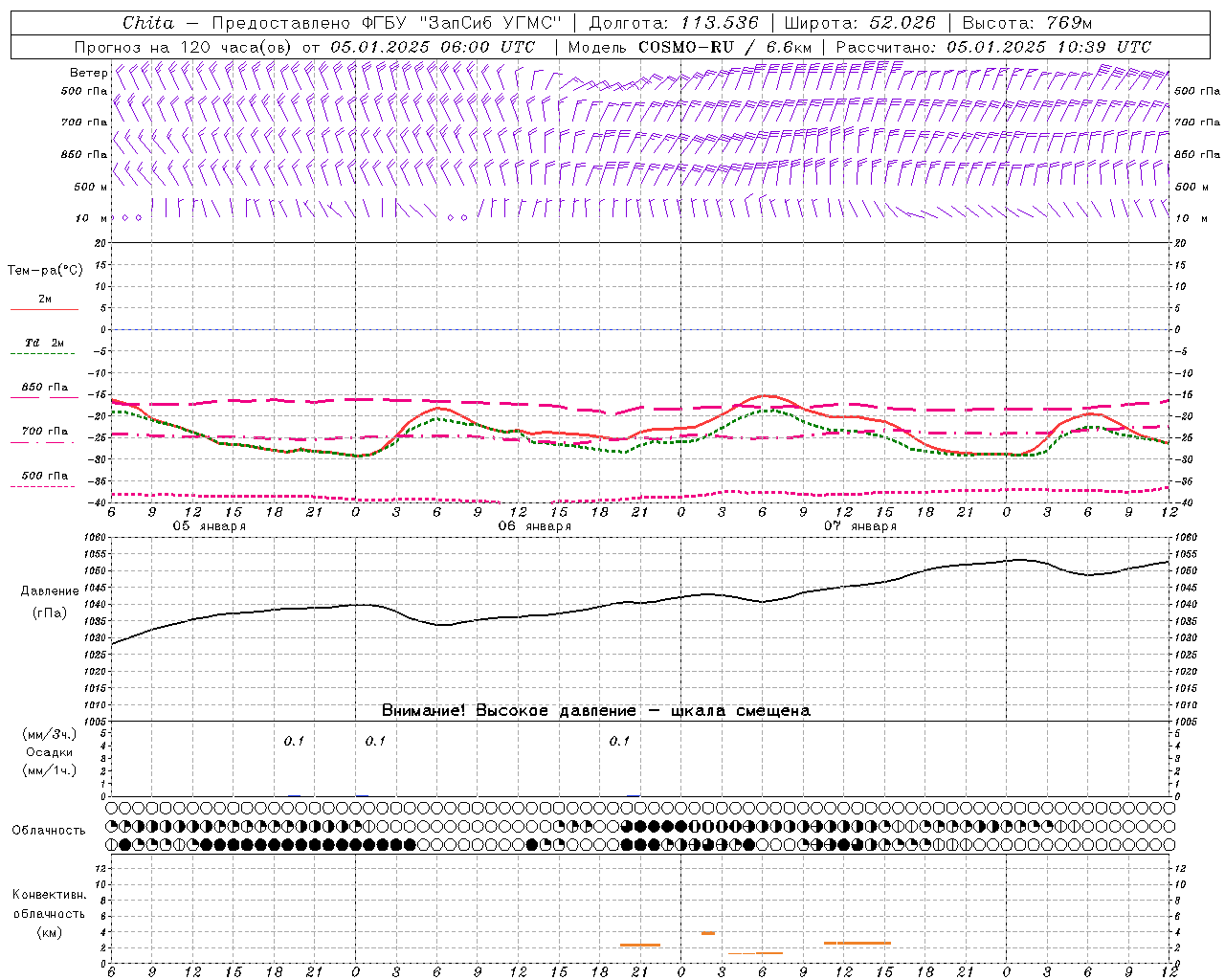Click the model name "COSMO-RU / 6.6км"

[724, 47]
